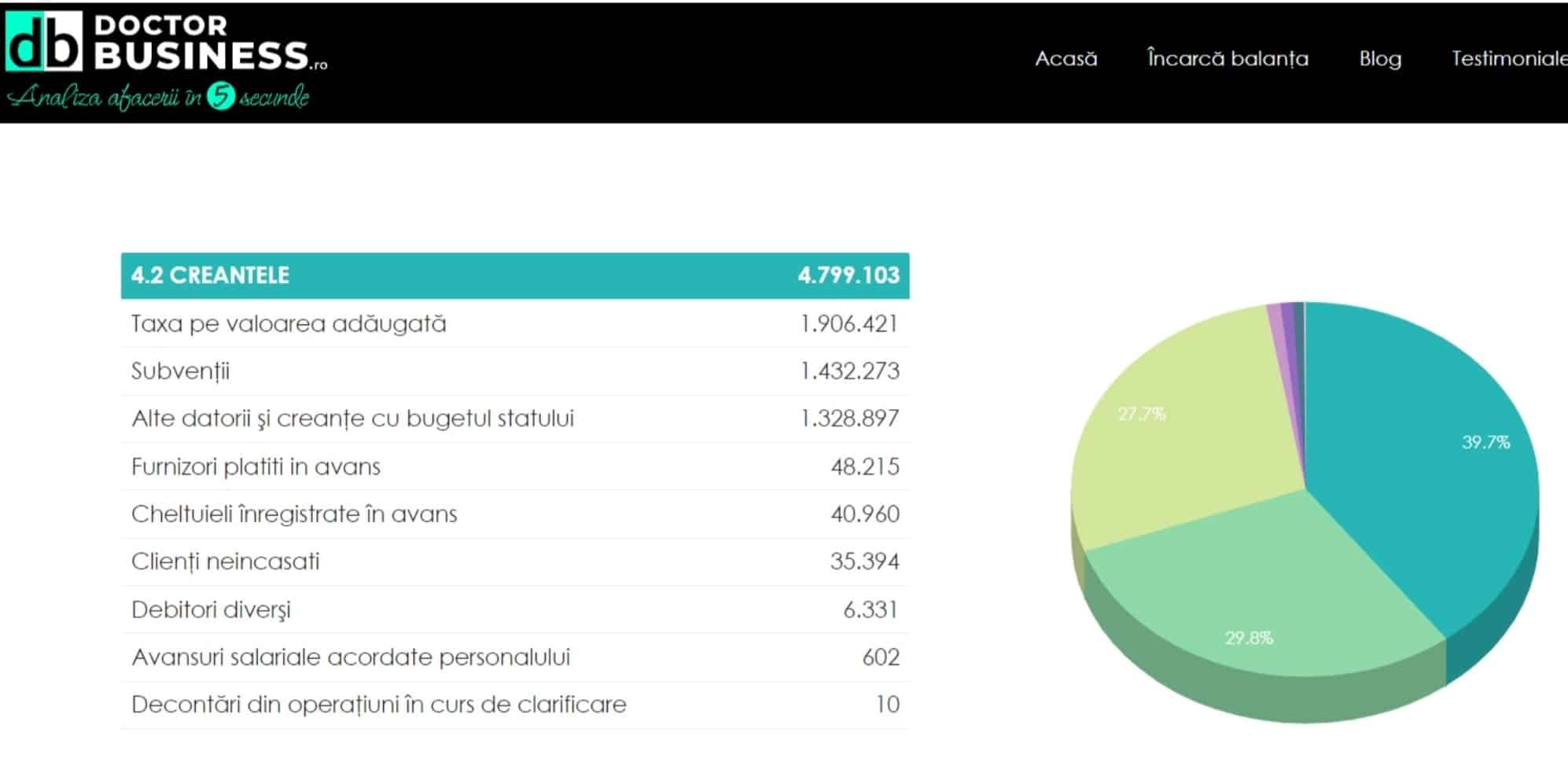Click the Alte datorii şi creanțe row
The image size is (1568, 777).
[514, 418]
